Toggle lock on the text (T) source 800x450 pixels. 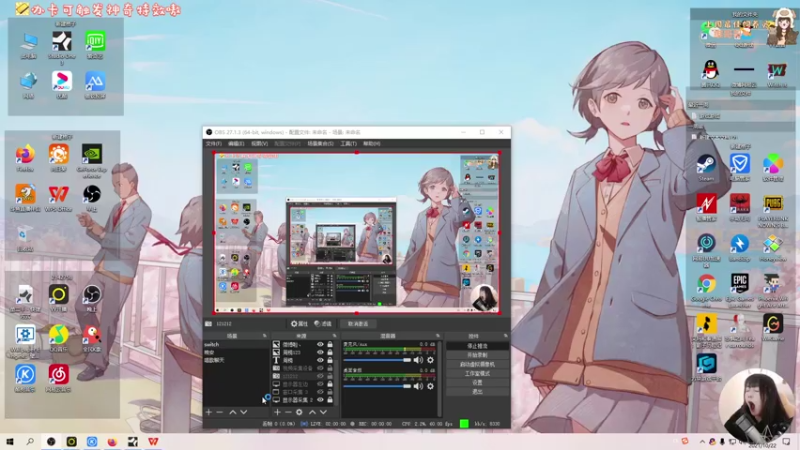[330, 360]
